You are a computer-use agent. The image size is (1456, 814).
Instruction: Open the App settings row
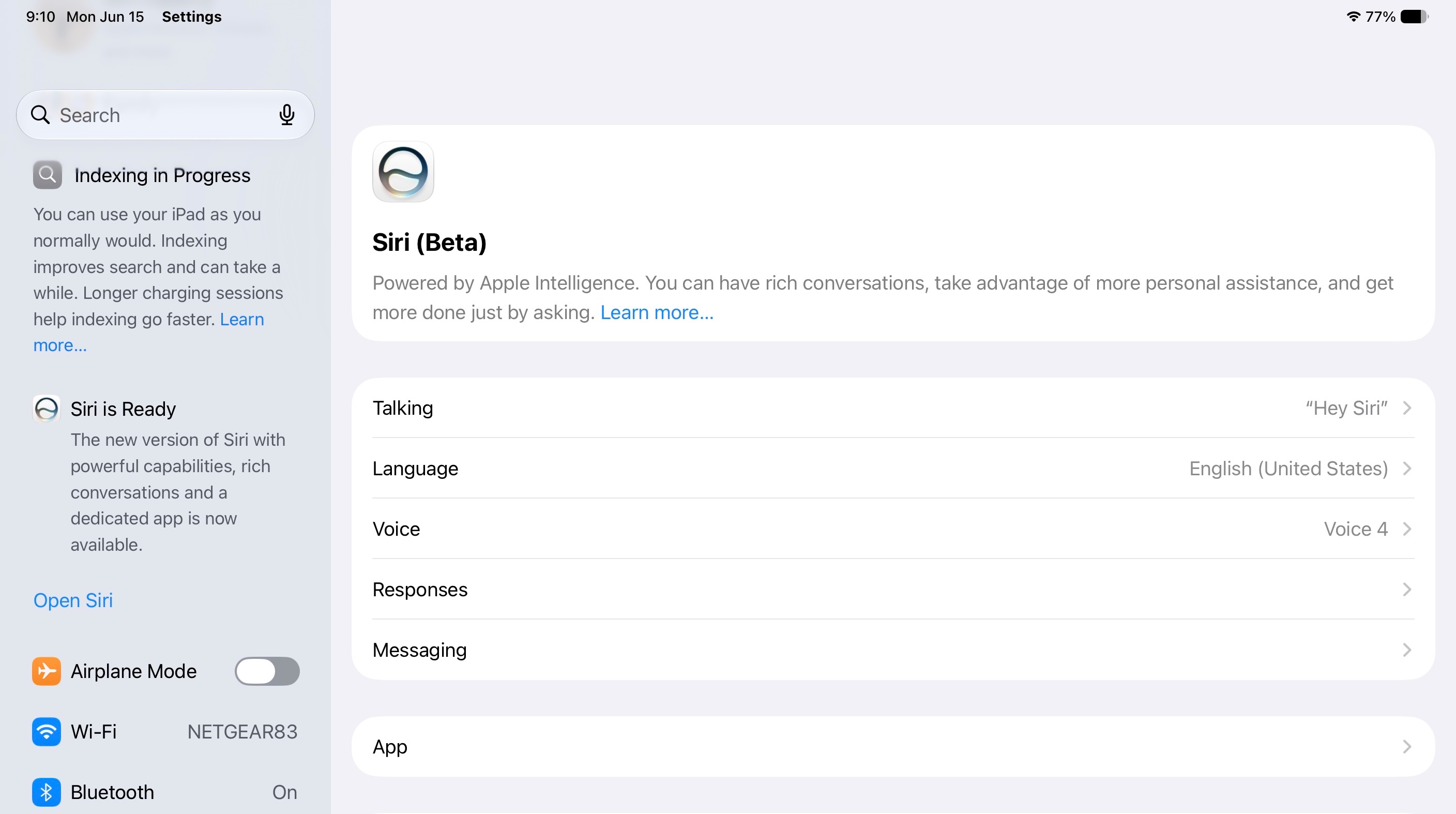(893, 747)
